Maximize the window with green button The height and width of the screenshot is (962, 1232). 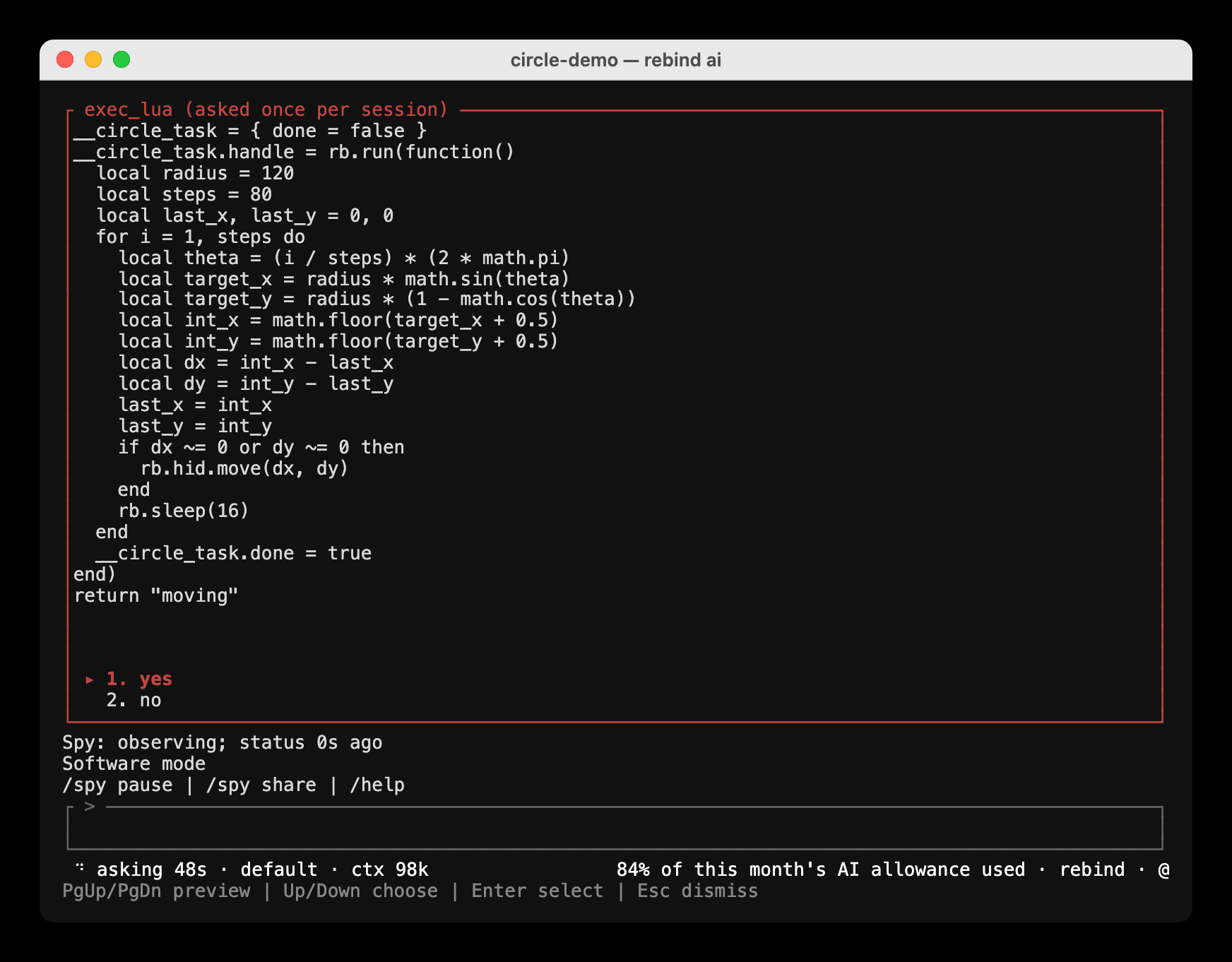(x=122, y=59)
